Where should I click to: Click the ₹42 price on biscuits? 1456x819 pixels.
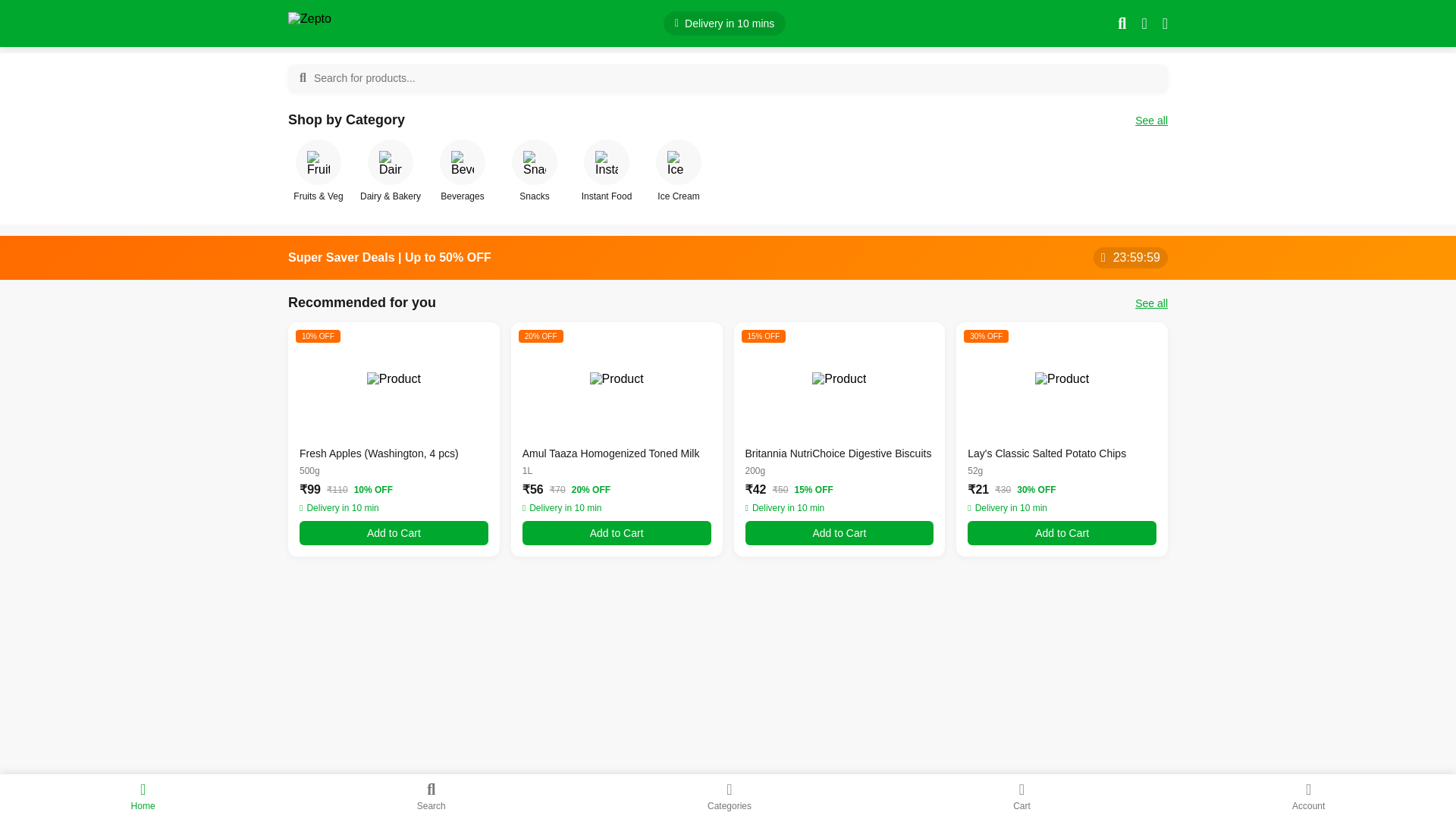(756, 490)
